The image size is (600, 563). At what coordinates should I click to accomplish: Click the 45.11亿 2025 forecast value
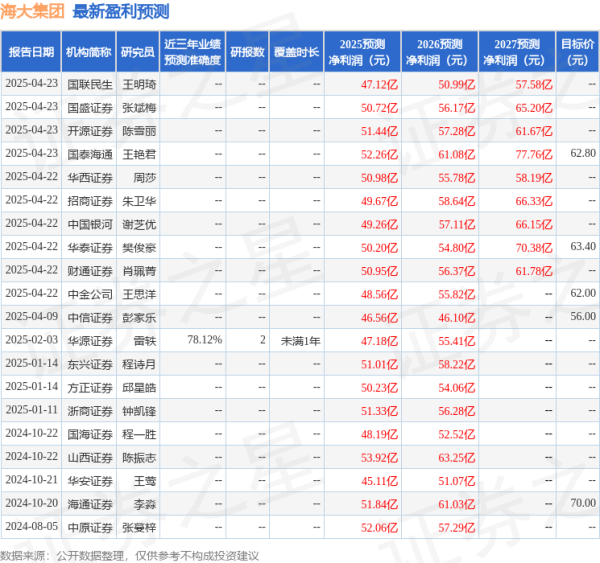coord(379,481)
